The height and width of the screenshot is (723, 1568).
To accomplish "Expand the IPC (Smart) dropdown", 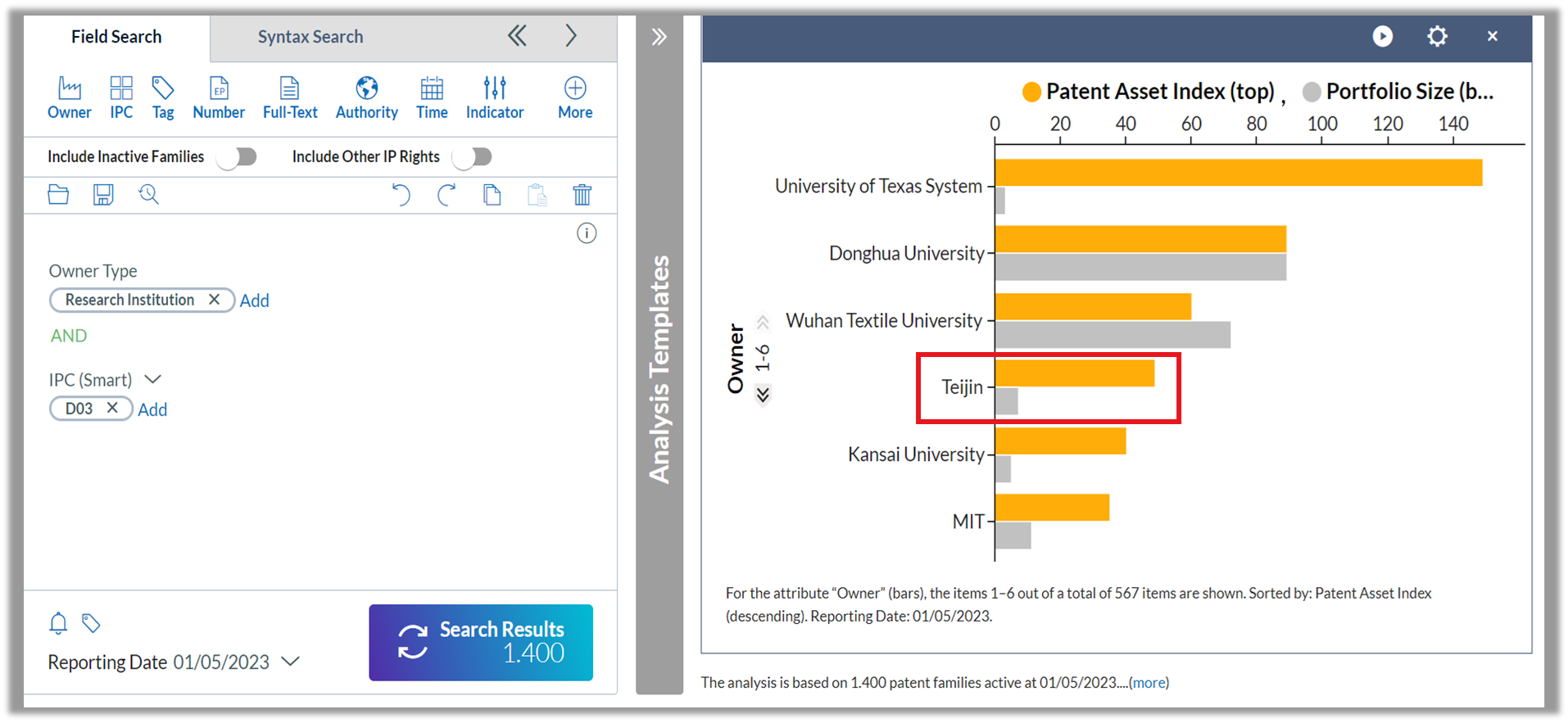I will [x=152, y=379].
